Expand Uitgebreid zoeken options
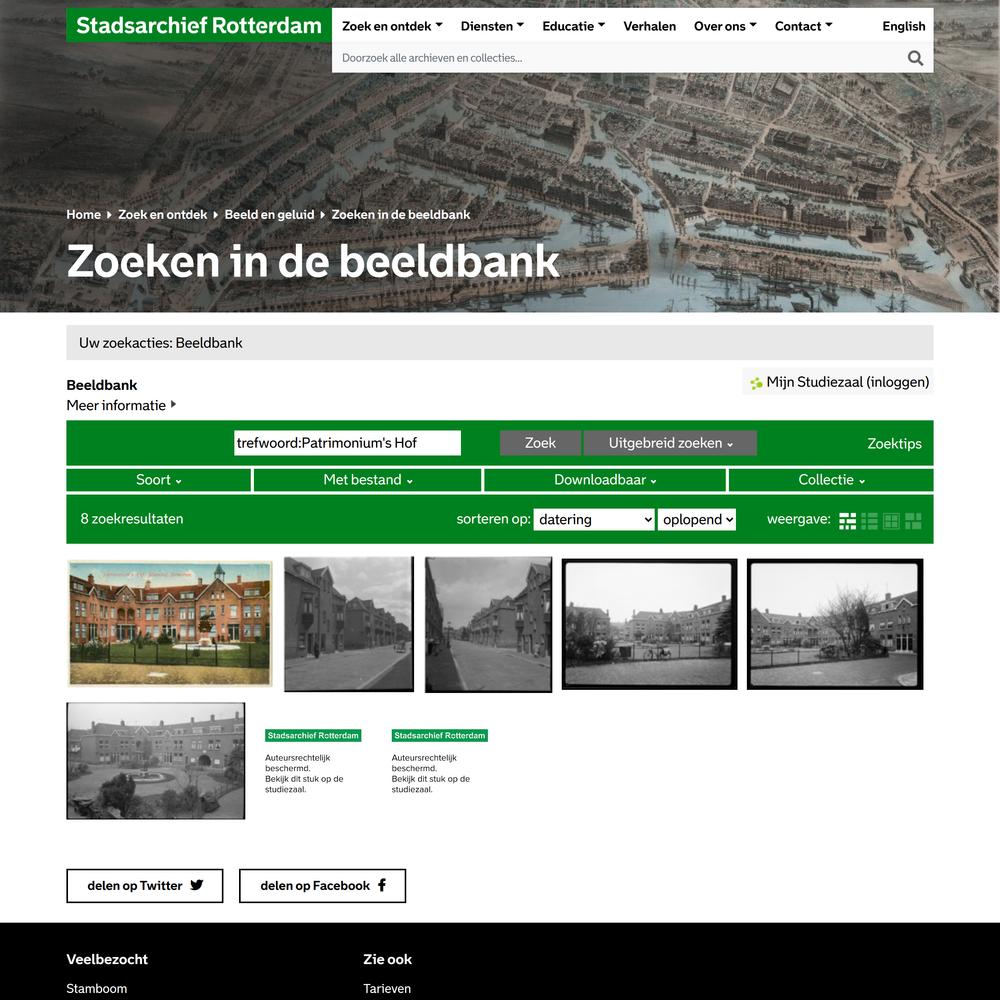 (670, 443)
